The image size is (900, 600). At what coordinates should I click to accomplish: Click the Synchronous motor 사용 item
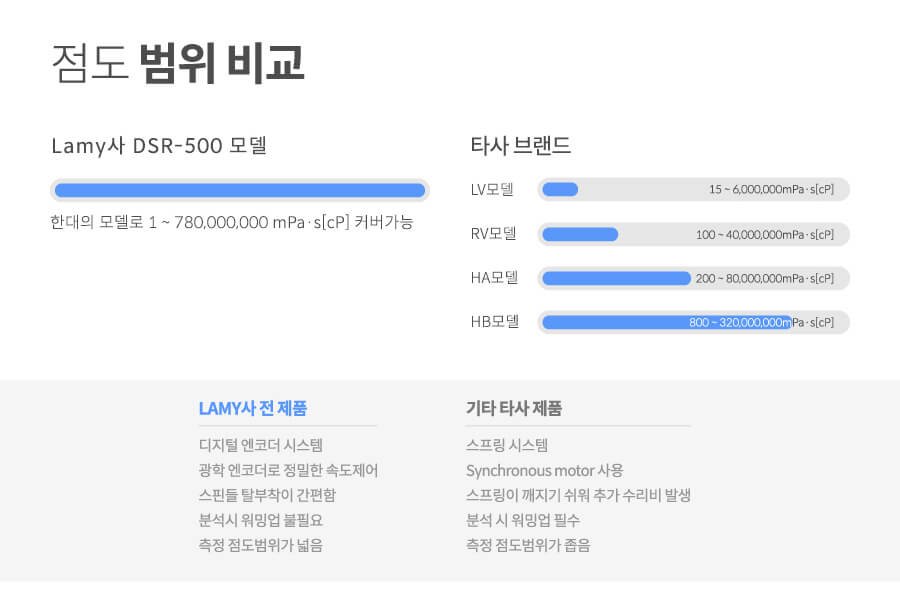(x=544, y=470)
